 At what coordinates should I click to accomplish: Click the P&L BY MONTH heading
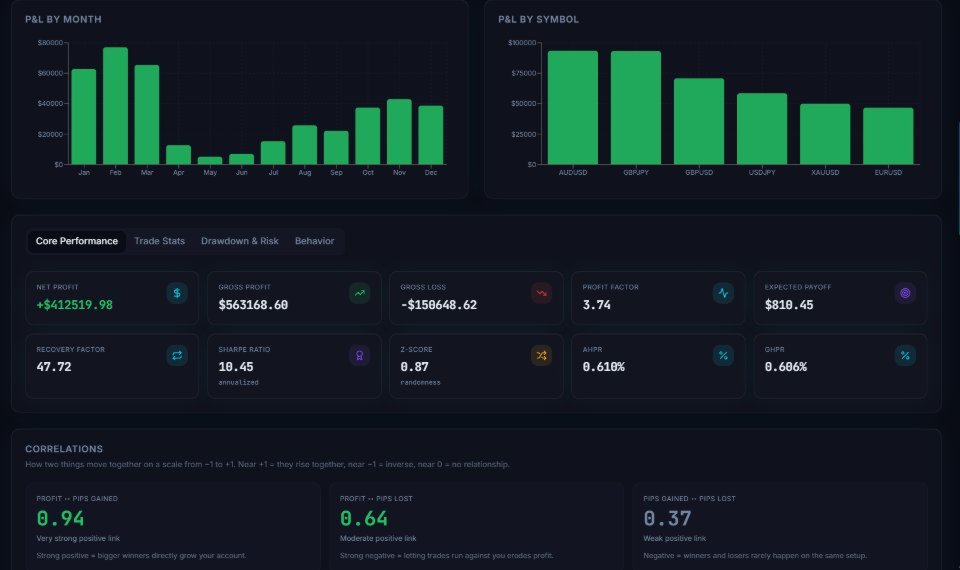[x=64, y=20]
